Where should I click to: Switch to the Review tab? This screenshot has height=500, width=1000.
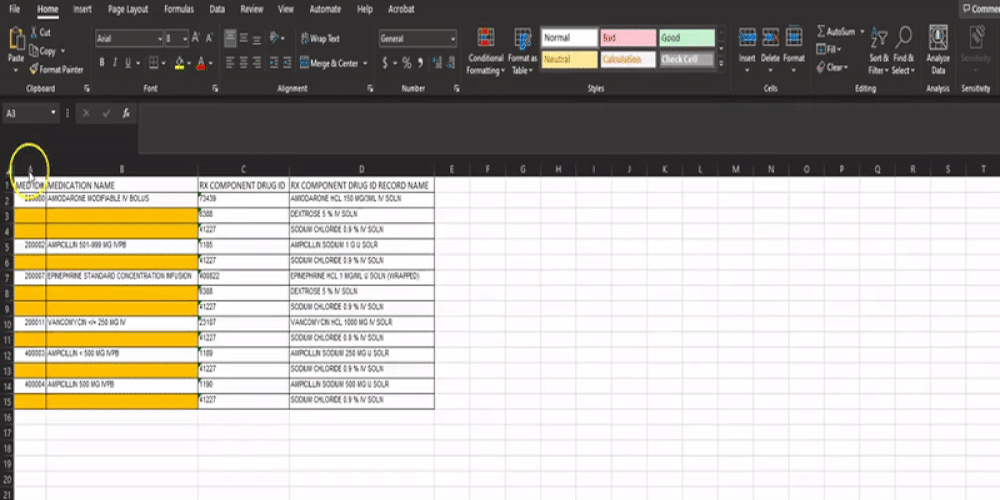[x=252, y=9]
